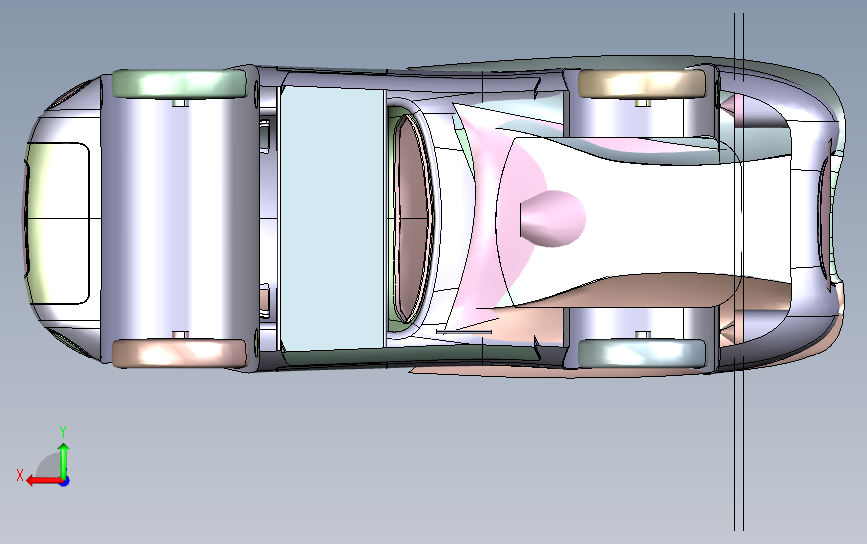Select the salmon-pink wheel of the car
This screenshot has height=544, width=867.
coord(179,353)
